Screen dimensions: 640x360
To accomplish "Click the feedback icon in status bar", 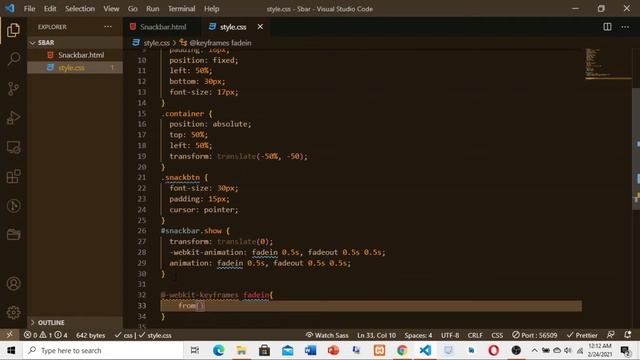I will coord(611,335).
